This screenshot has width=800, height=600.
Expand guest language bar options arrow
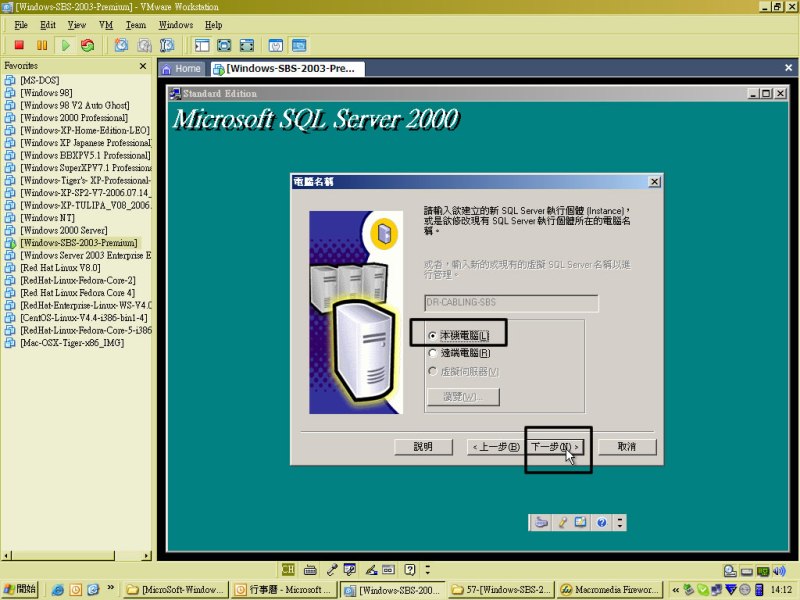click(620, 522)
